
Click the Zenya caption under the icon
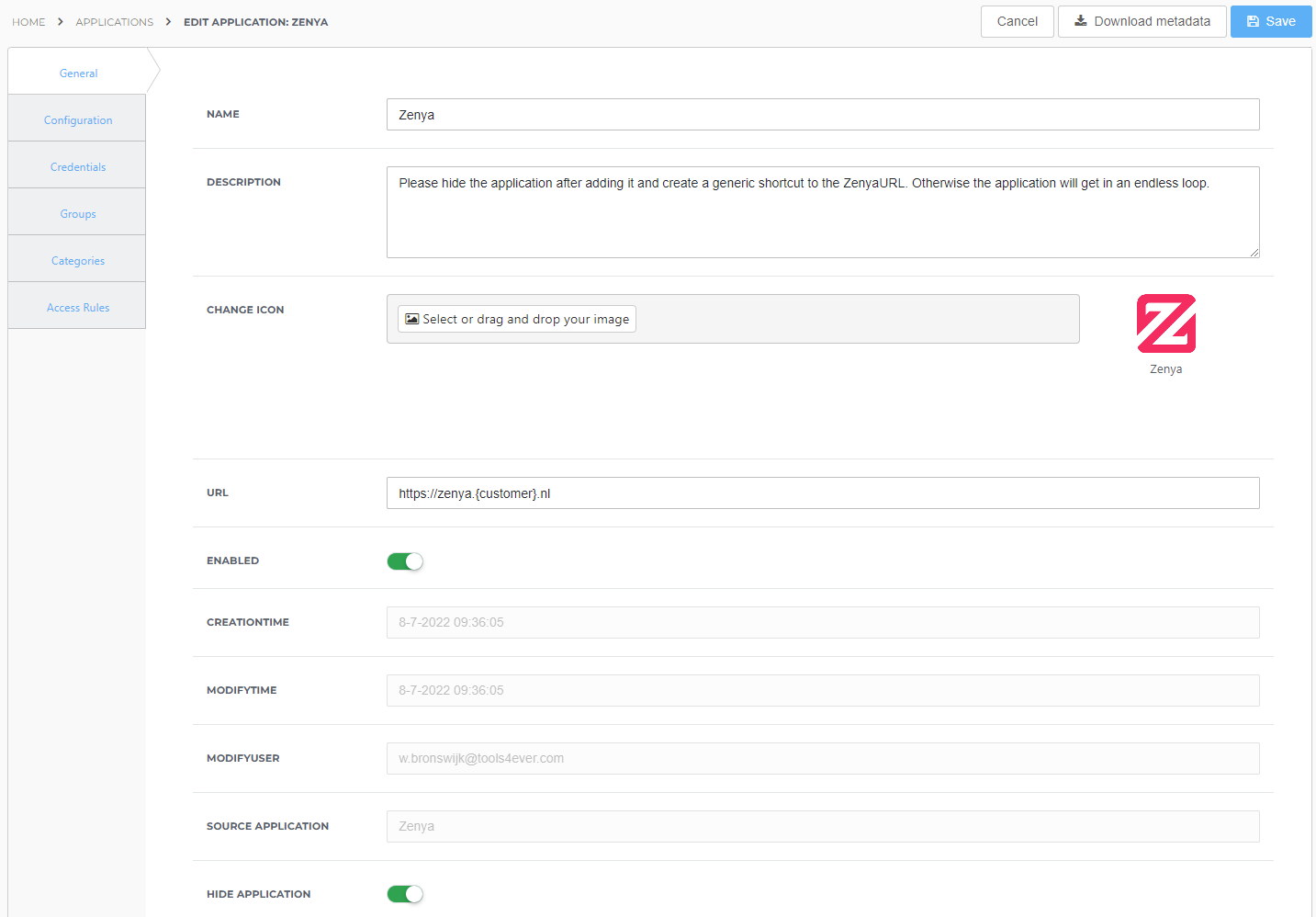click(x=1166, y=368)
